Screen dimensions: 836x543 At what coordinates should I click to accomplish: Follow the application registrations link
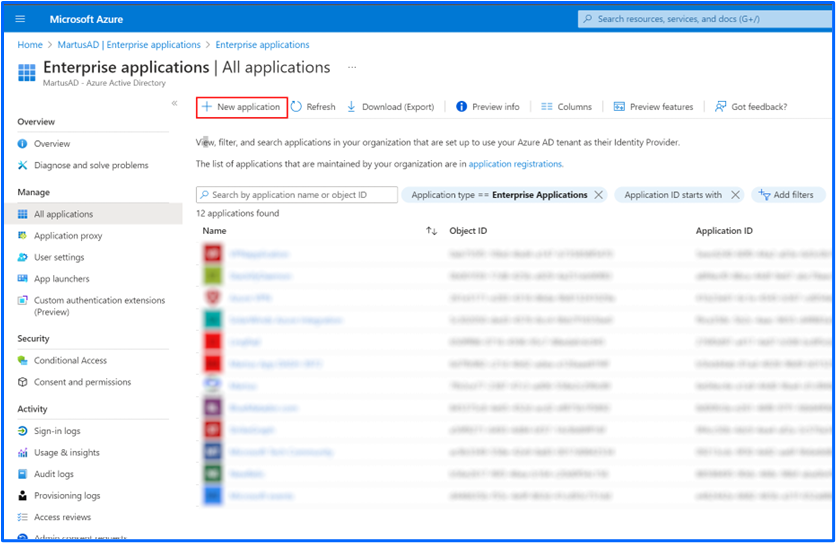pyautogui.click(x=516, y=164)
